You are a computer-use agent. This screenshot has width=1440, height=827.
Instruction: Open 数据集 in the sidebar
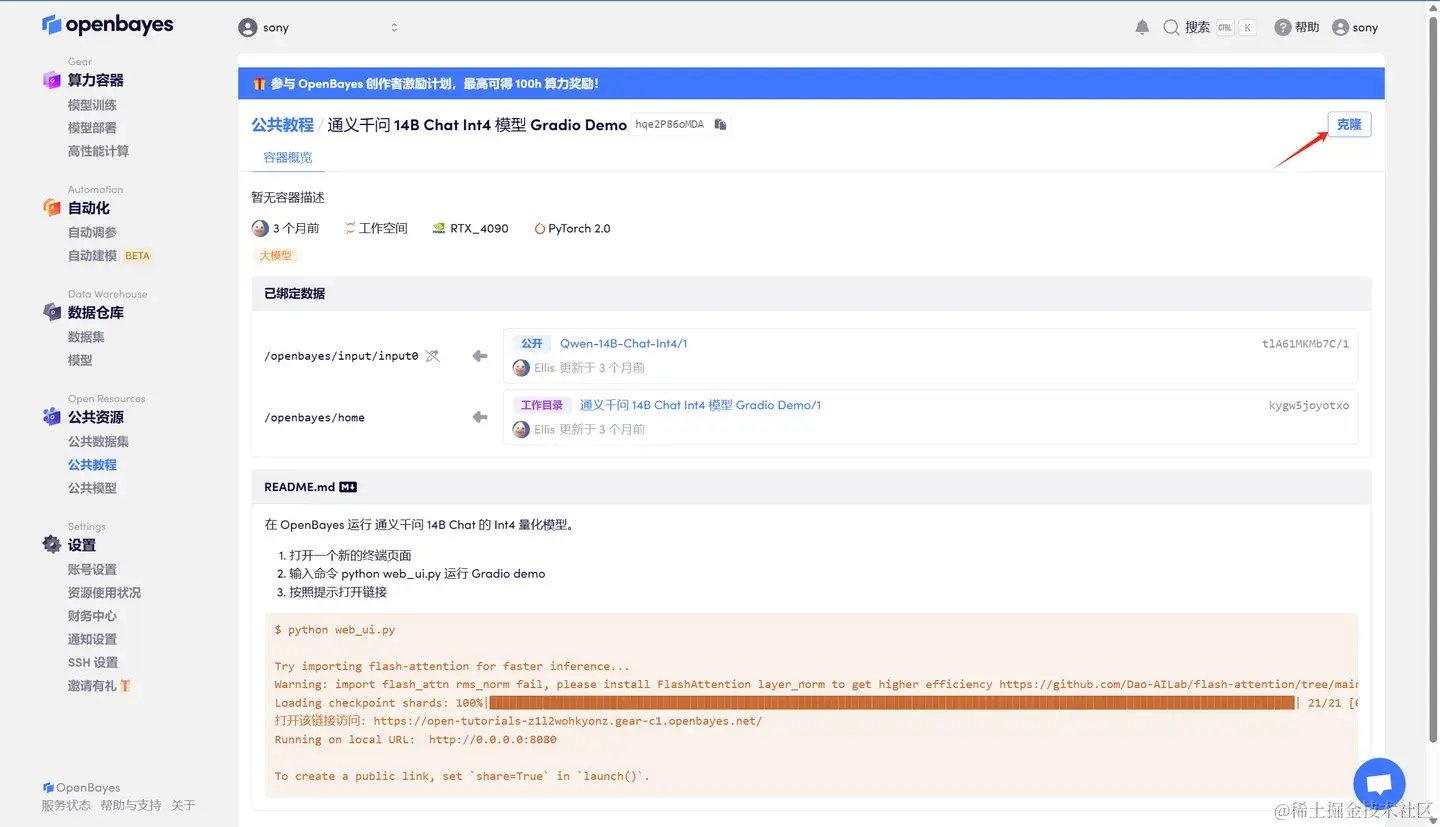[x=86, y=337]
